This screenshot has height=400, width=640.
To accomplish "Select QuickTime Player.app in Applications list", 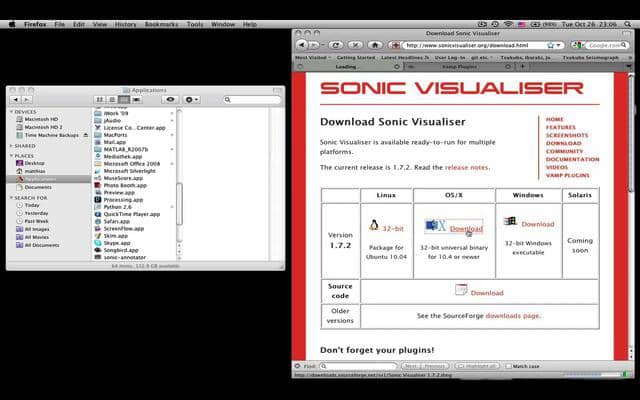I will point(131,214).
